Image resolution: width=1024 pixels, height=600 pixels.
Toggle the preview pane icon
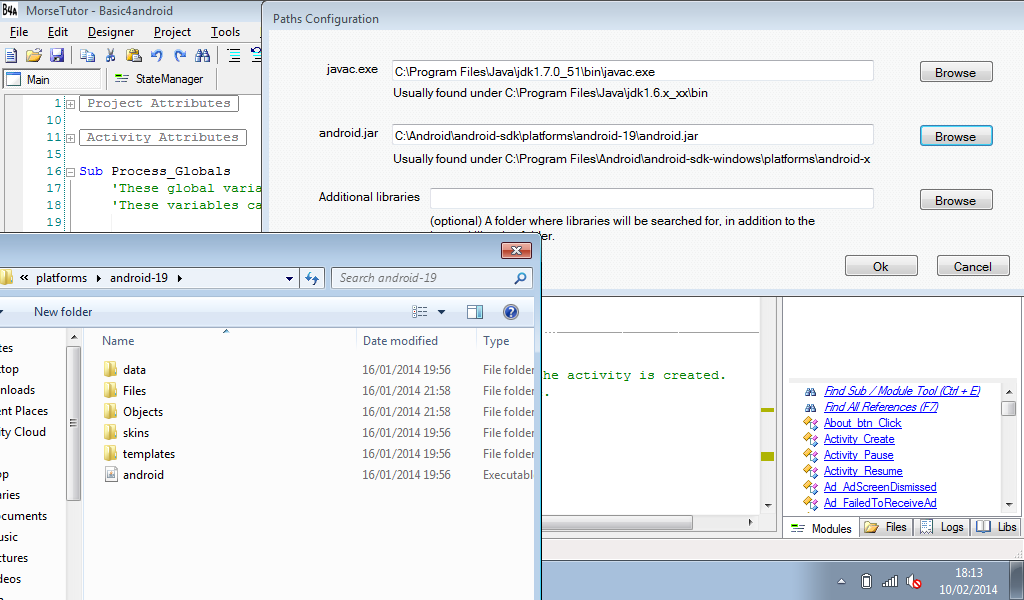[x=475, y=312]
